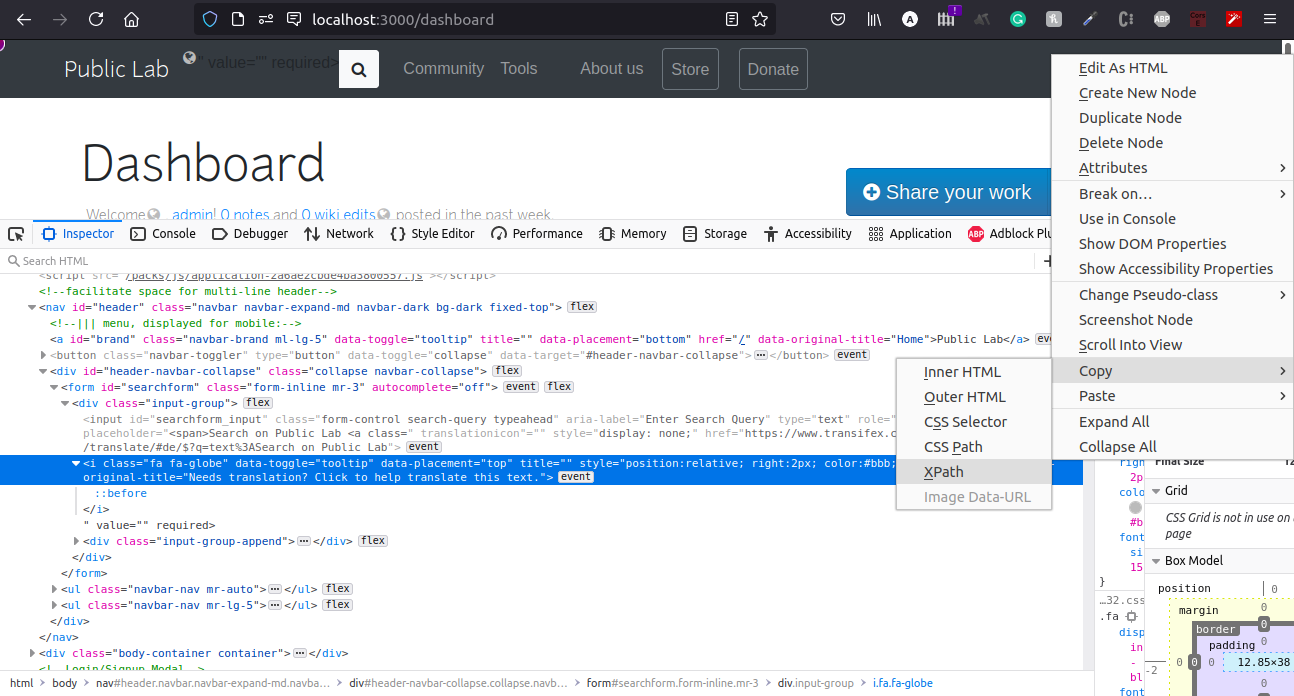Open Attributes submenu in context menu
This screenshot has width=1294, height=696.
click(1172, 168)
